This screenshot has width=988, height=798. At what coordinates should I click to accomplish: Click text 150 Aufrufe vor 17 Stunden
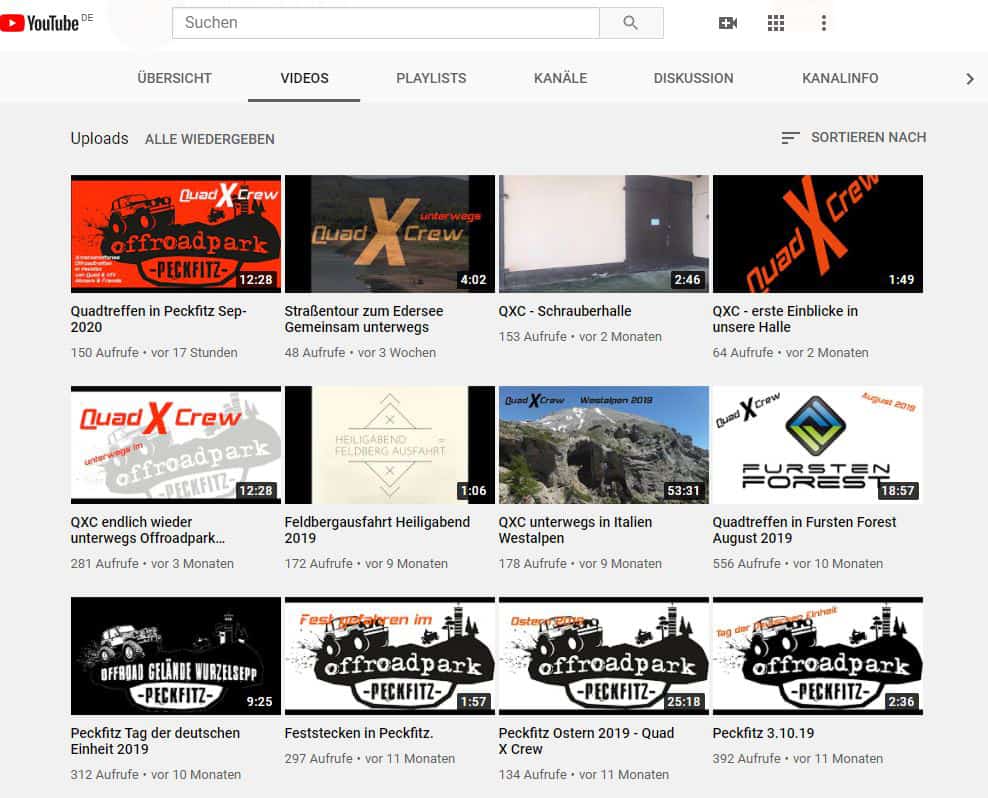click(x=154, y=352)
